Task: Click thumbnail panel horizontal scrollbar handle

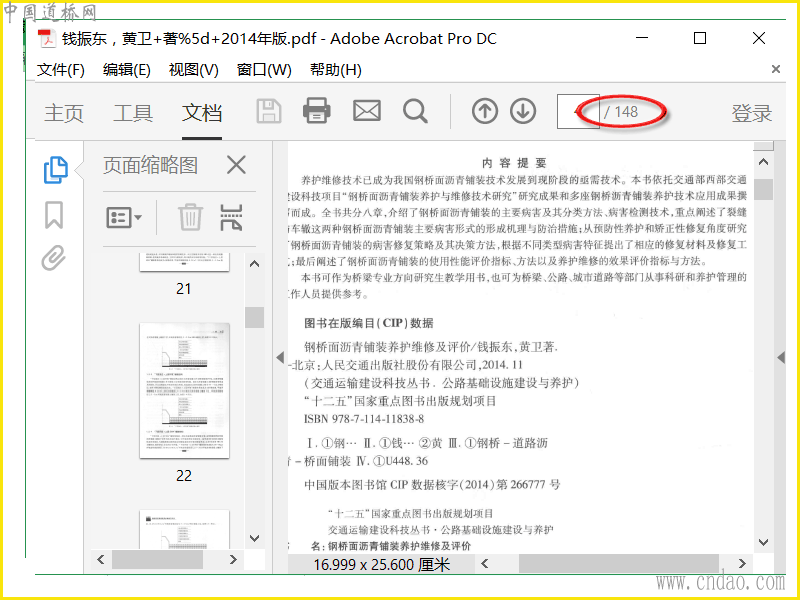Action: (x=157, y=559)
